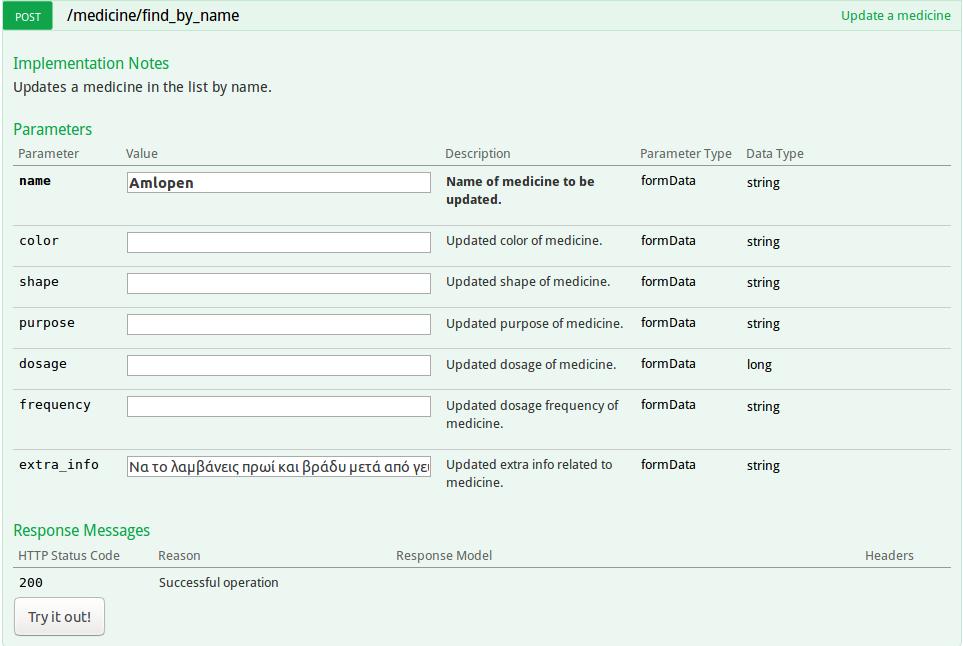Open the /medicine/find_by_name endpoint path link
Image resolution: width=963 pixels, height=646 pixels.
[153, 15]
